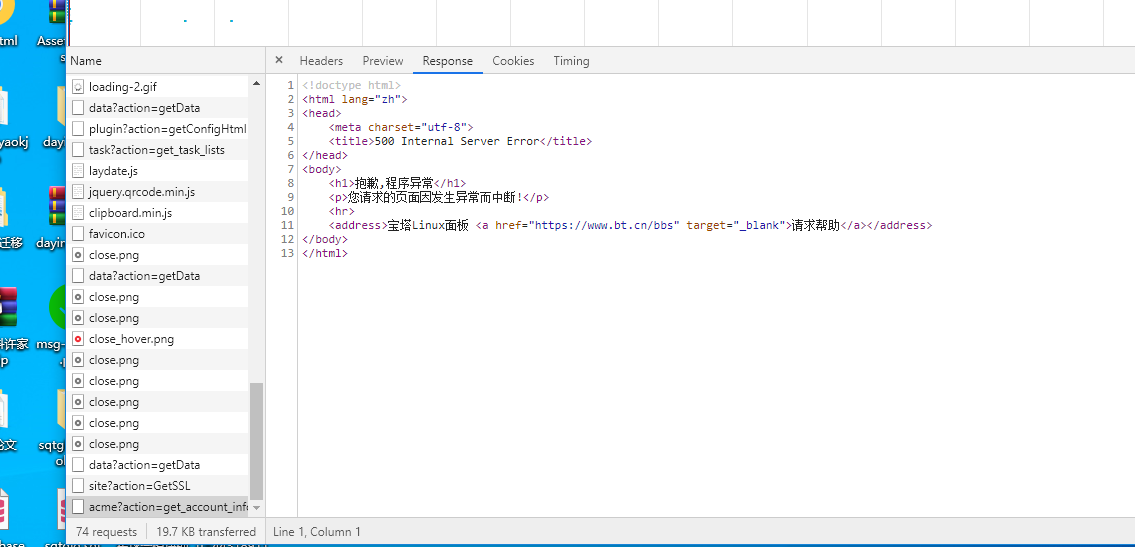This screenshot has height=547, width=1135.
Task: Open the site?action=GetSSL request
Action: click(157, 485)
